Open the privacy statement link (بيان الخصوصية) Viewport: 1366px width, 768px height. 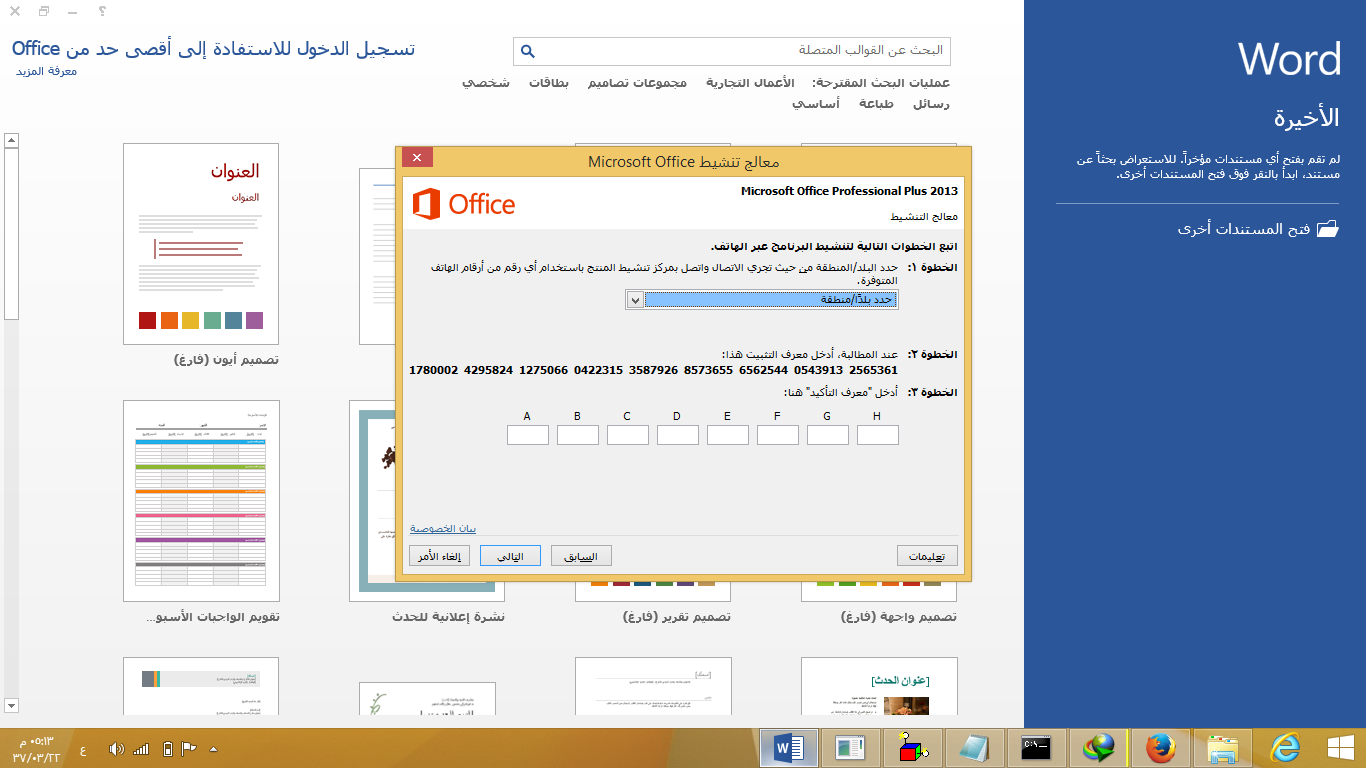[443, 529]
